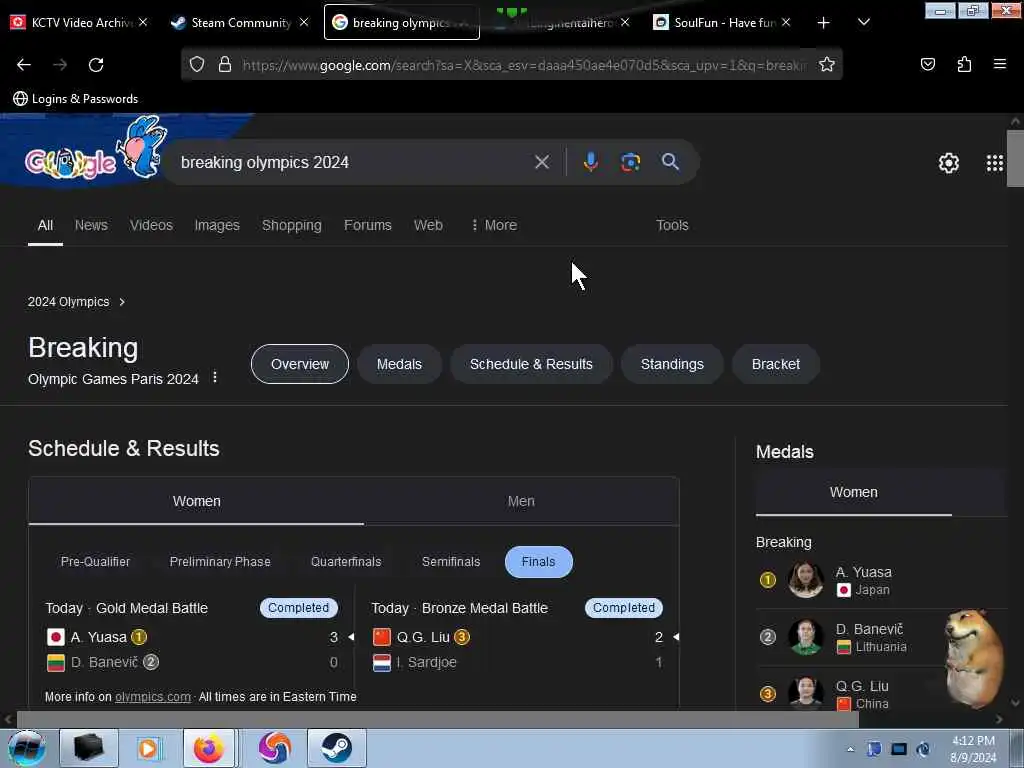Open the Shopping results filter

[x=291, y=225]
